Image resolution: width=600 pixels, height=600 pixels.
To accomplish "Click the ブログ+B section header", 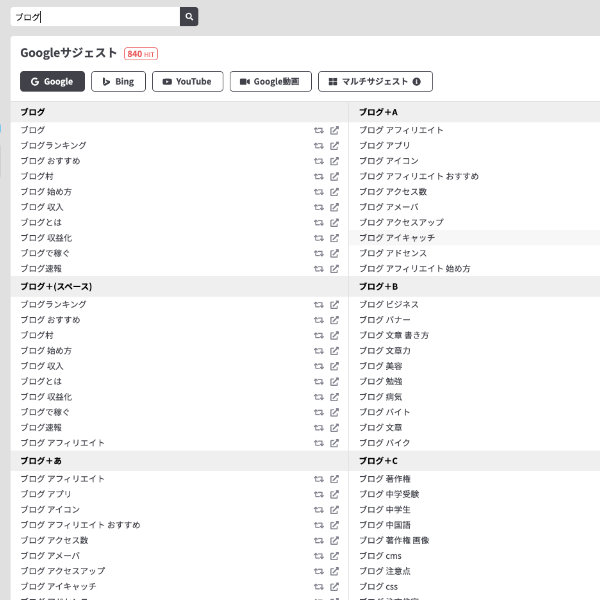I will 378,287.
